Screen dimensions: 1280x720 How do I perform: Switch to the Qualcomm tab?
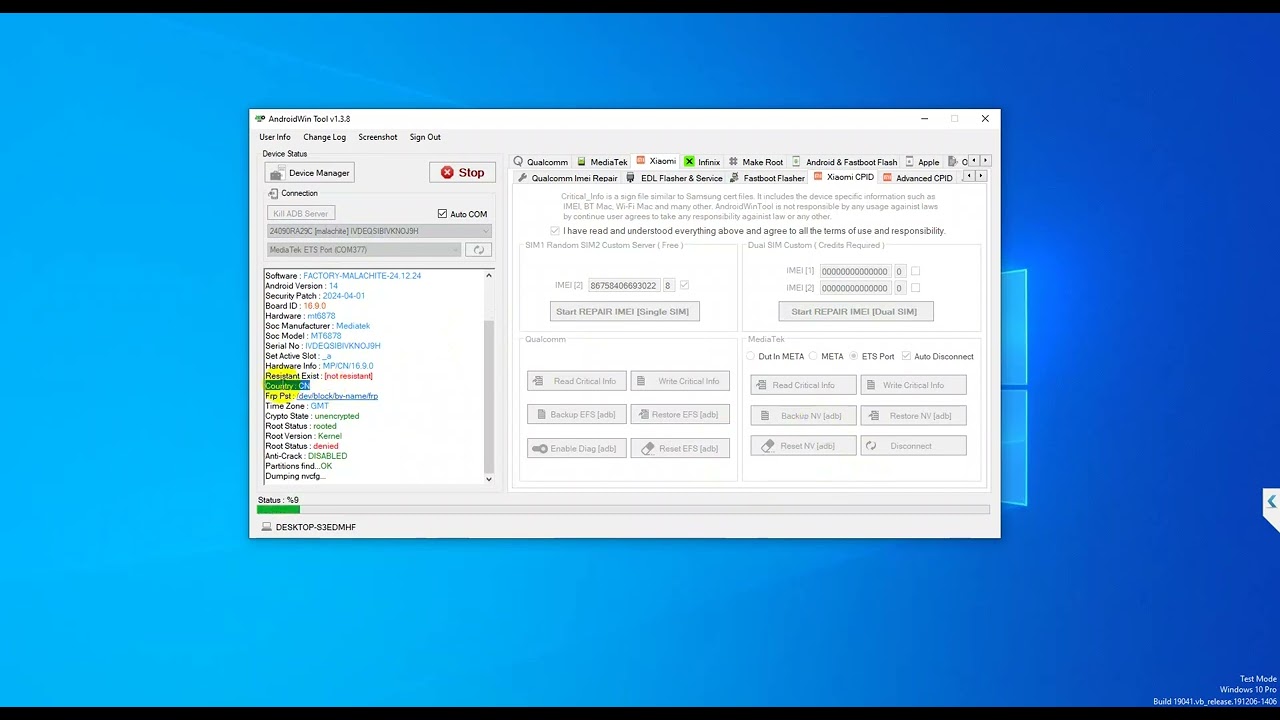pos(540,162)
